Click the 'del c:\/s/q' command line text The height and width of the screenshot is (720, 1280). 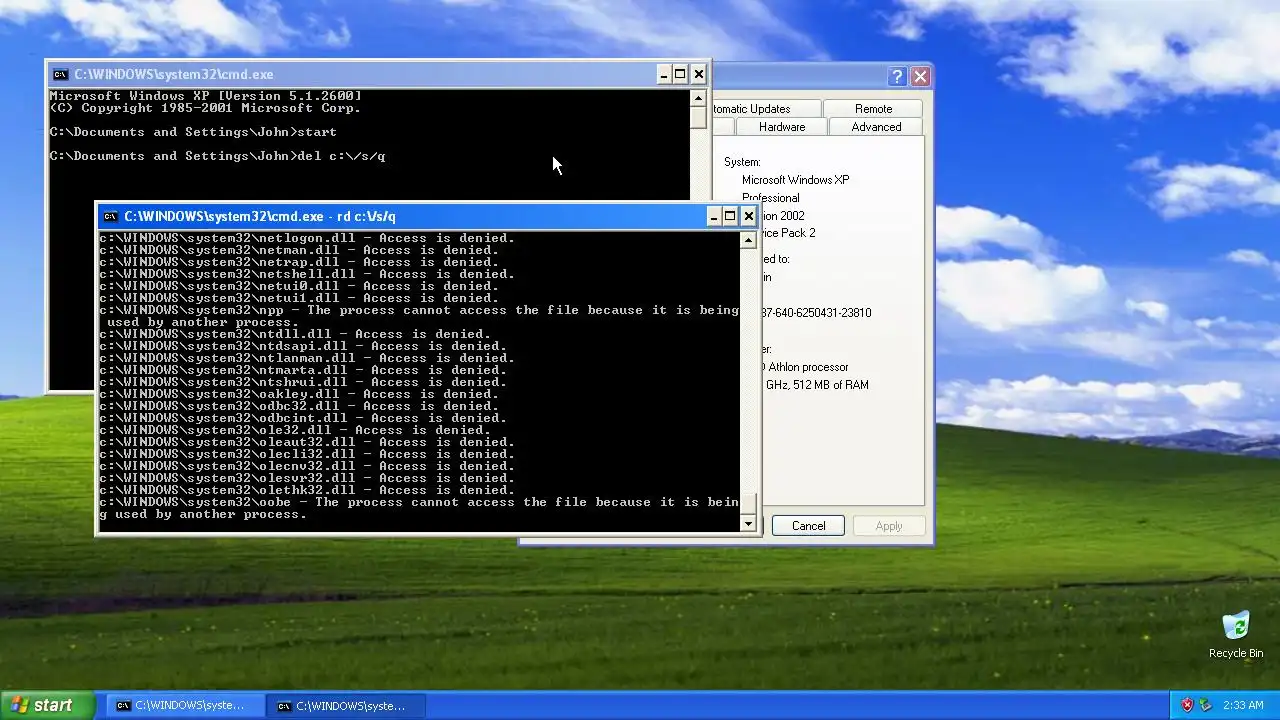(x=341, y=156)
